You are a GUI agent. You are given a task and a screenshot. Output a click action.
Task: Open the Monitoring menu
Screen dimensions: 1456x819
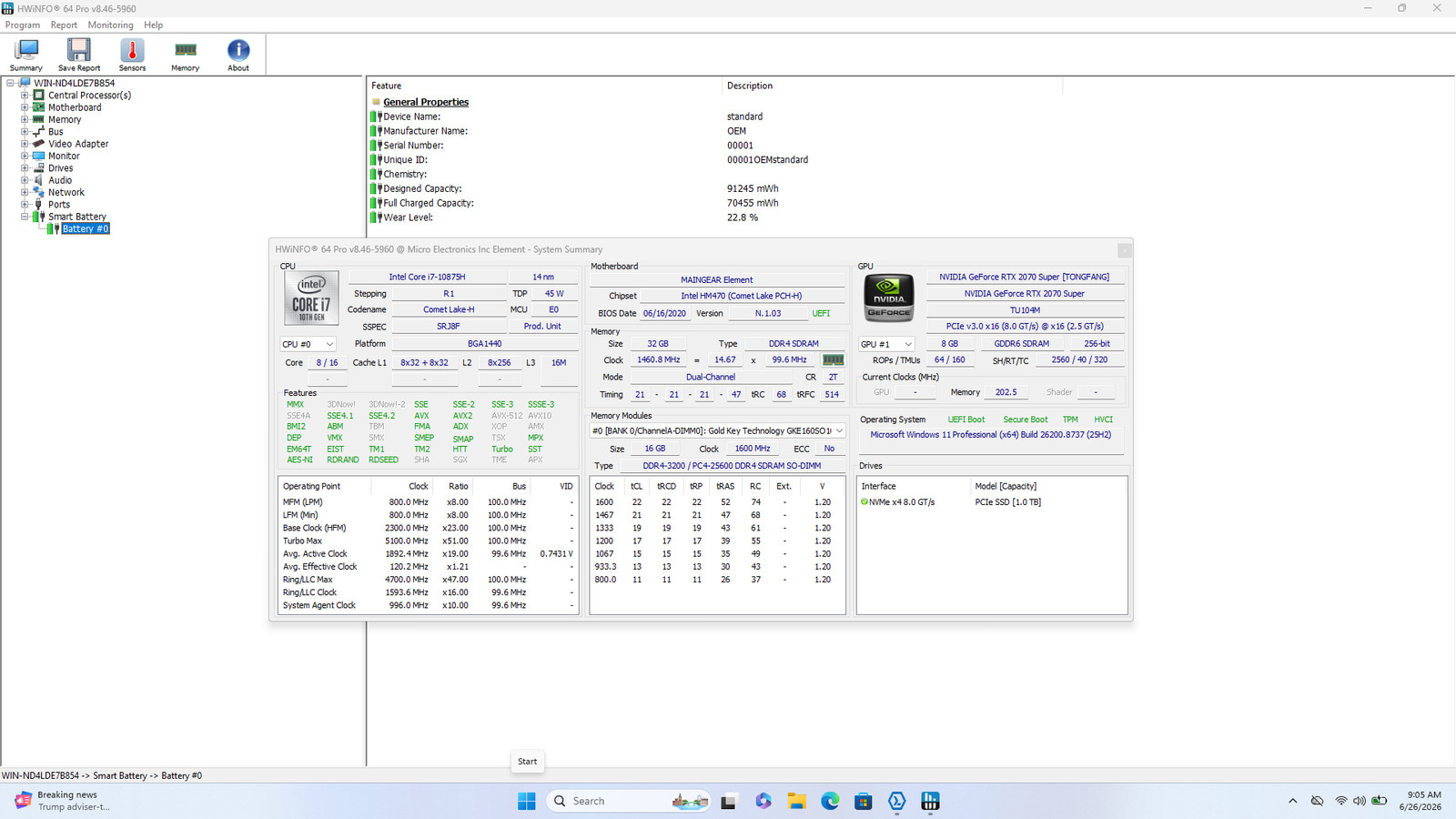(110, 25)
